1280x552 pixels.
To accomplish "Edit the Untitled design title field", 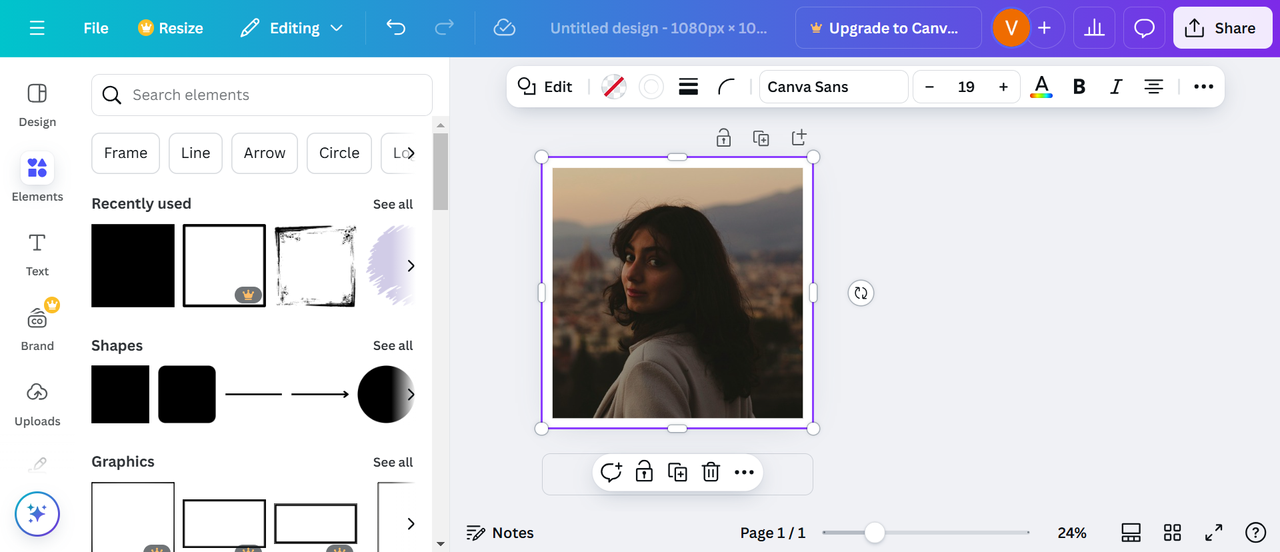I will point(659,28).
